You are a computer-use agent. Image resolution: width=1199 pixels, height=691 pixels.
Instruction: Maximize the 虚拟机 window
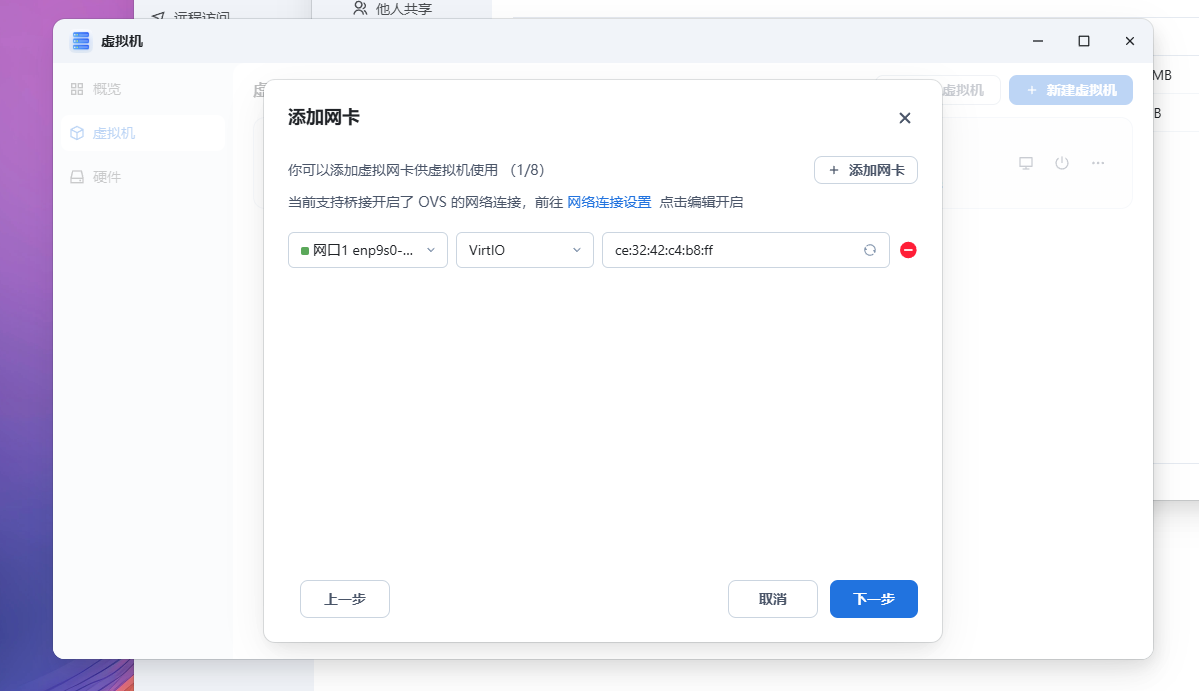[1083, 41]
